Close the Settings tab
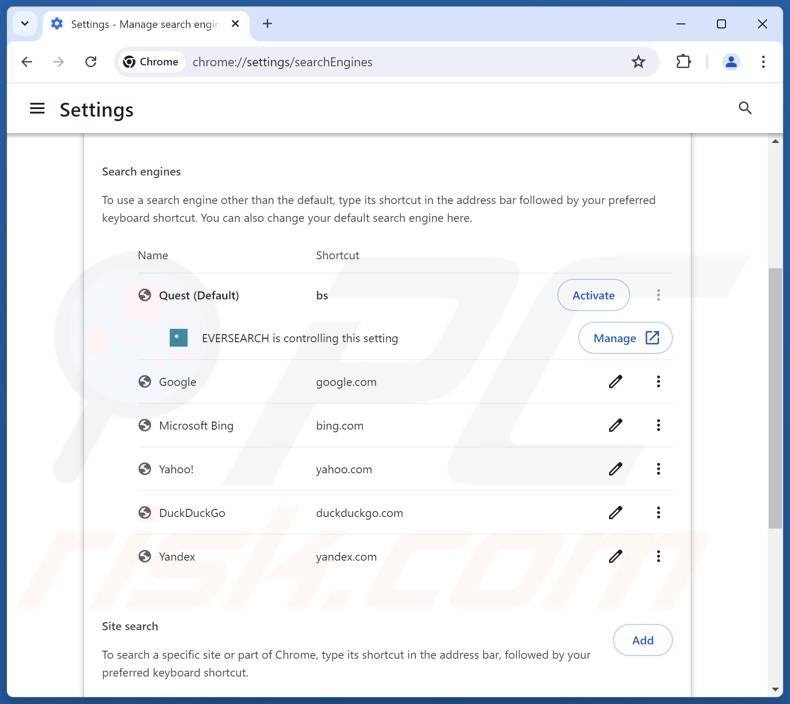The height and width of the screenshot is (704, 790). 235,24
